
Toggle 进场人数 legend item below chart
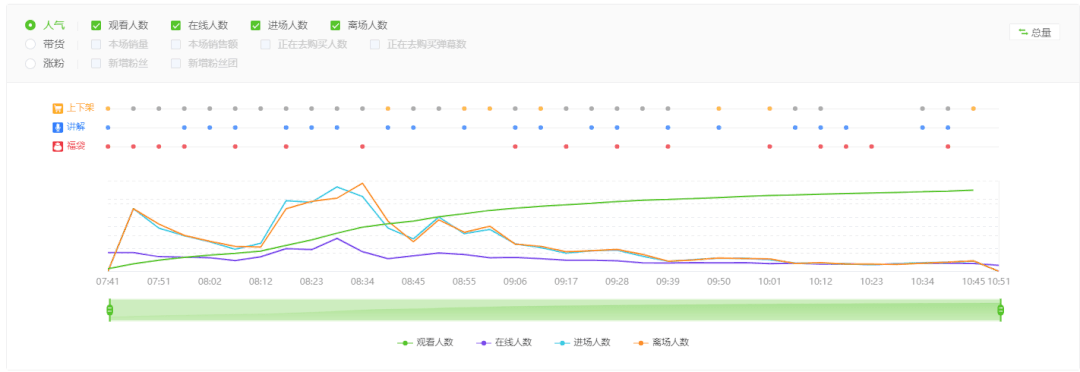click(x=582, y=342)
